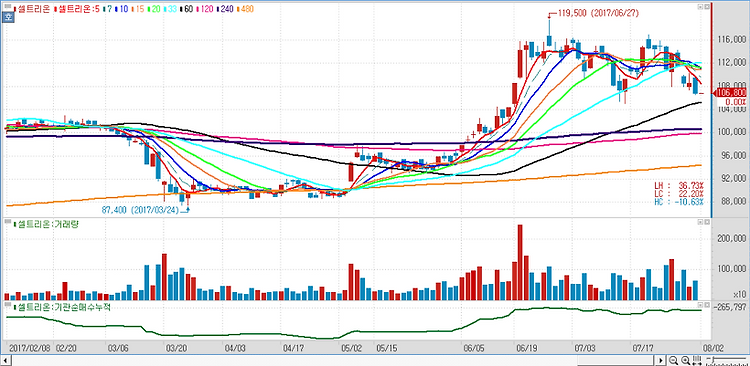
Task: Click the -265,797 indicator value
Action: [731, 307]
